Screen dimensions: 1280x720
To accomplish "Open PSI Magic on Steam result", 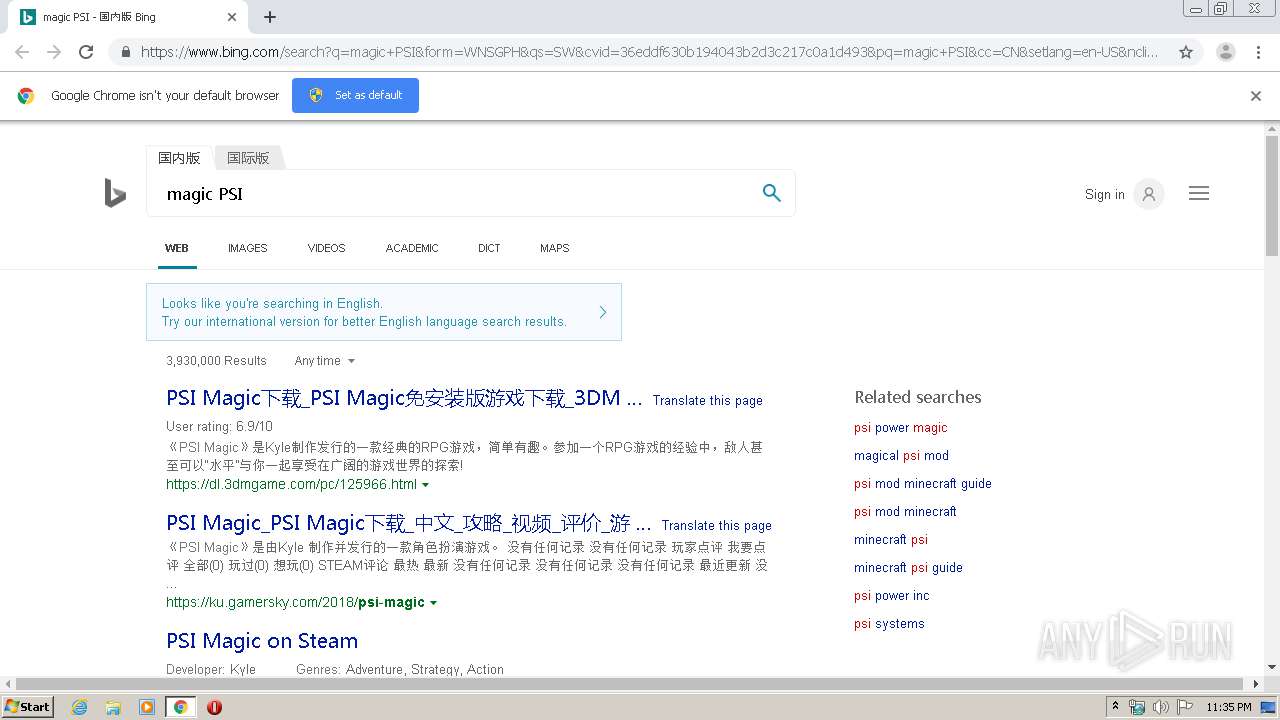I will pyautogui.click(x=262, y=641).
